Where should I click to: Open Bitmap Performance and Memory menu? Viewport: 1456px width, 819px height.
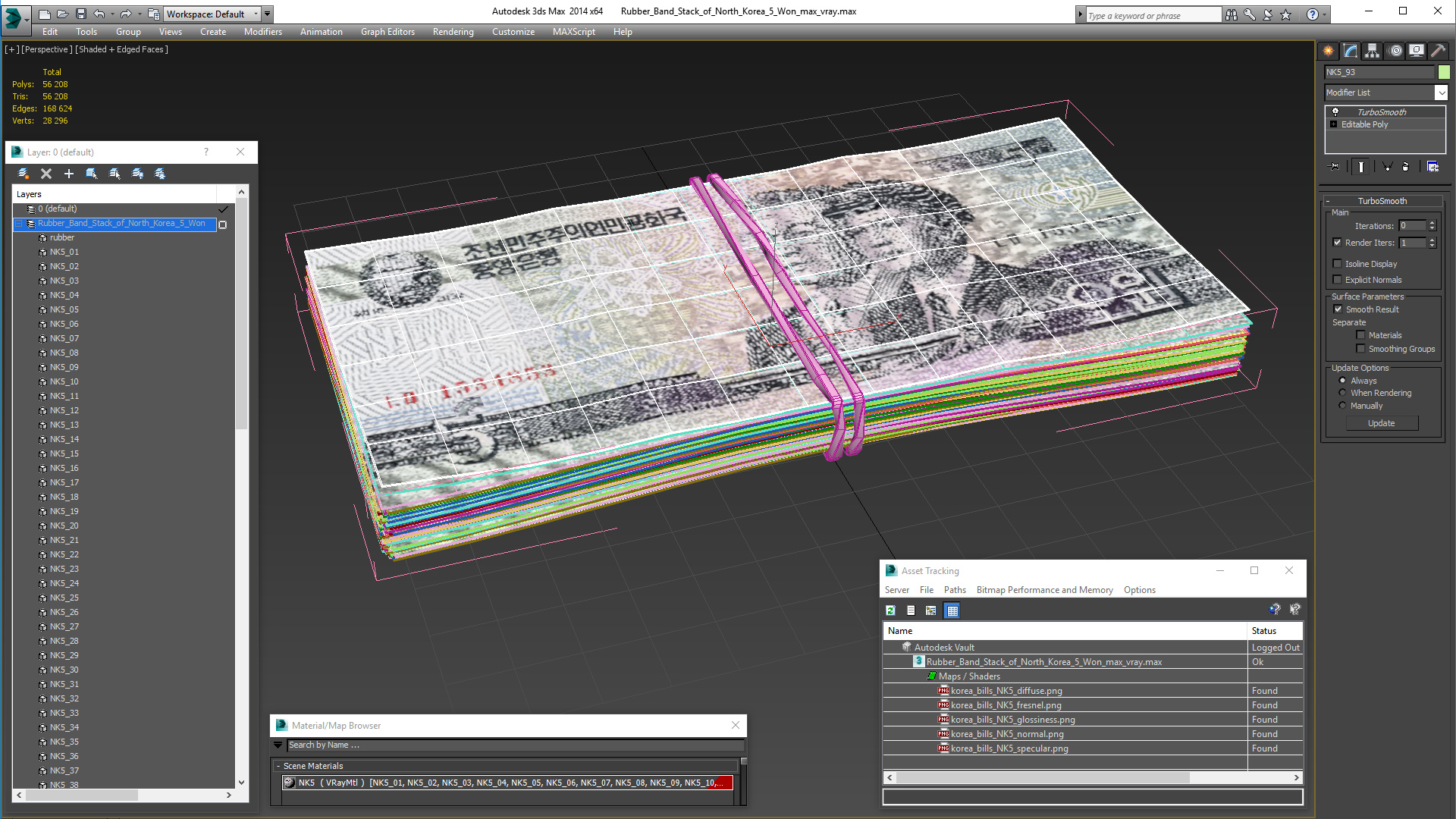1044,590
